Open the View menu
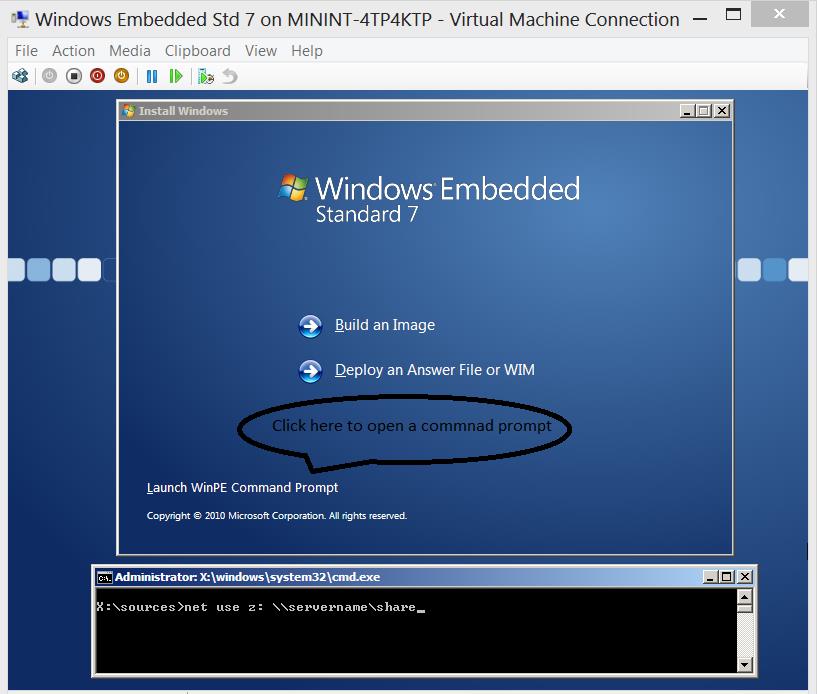817x694 pixels. coord(261,51)
